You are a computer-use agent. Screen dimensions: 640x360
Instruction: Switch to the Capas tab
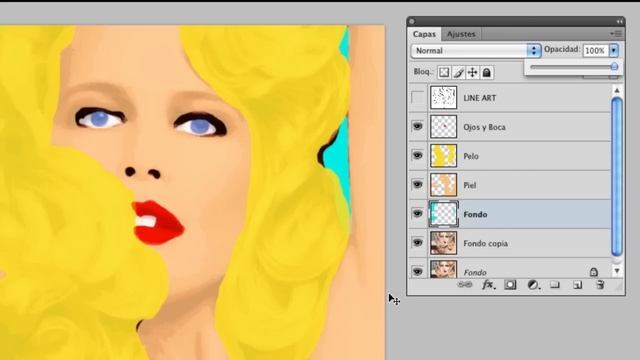[424, 34]
